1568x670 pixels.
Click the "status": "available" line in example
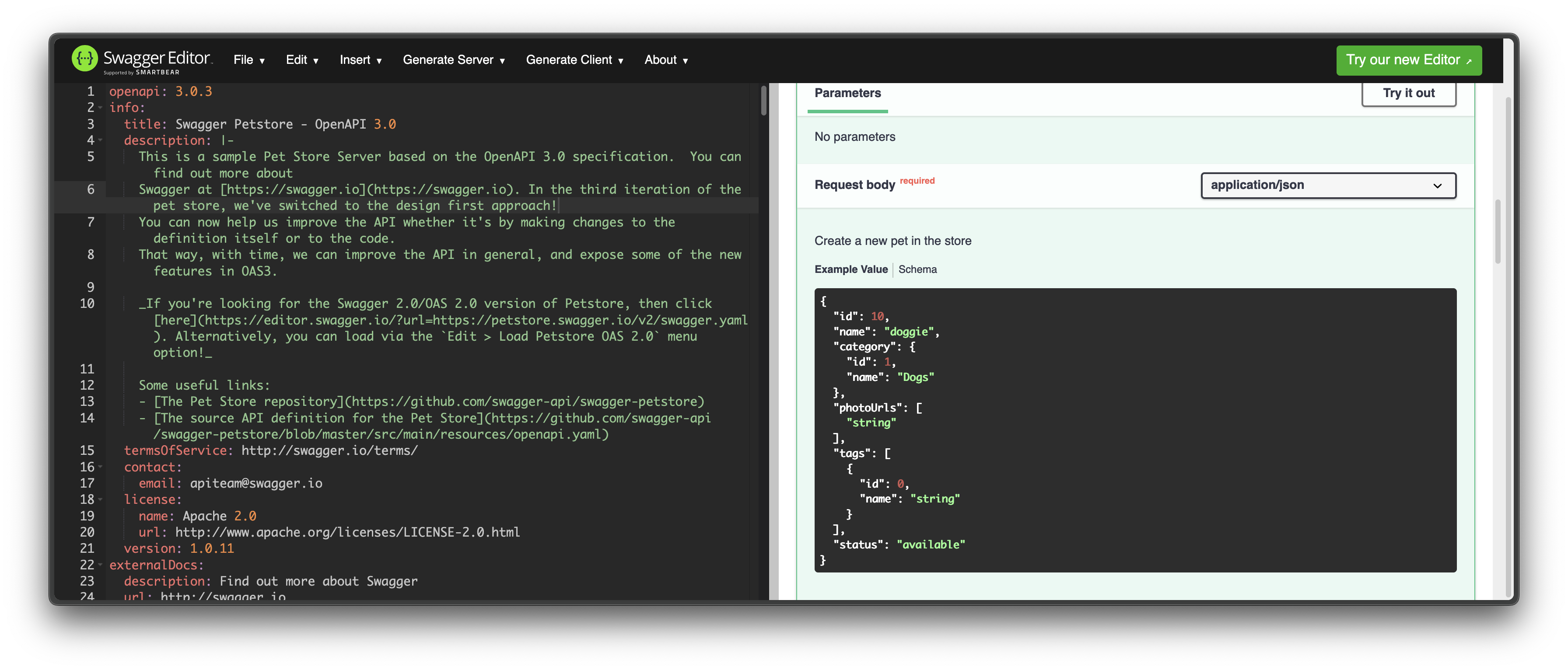tap(899, 544)
